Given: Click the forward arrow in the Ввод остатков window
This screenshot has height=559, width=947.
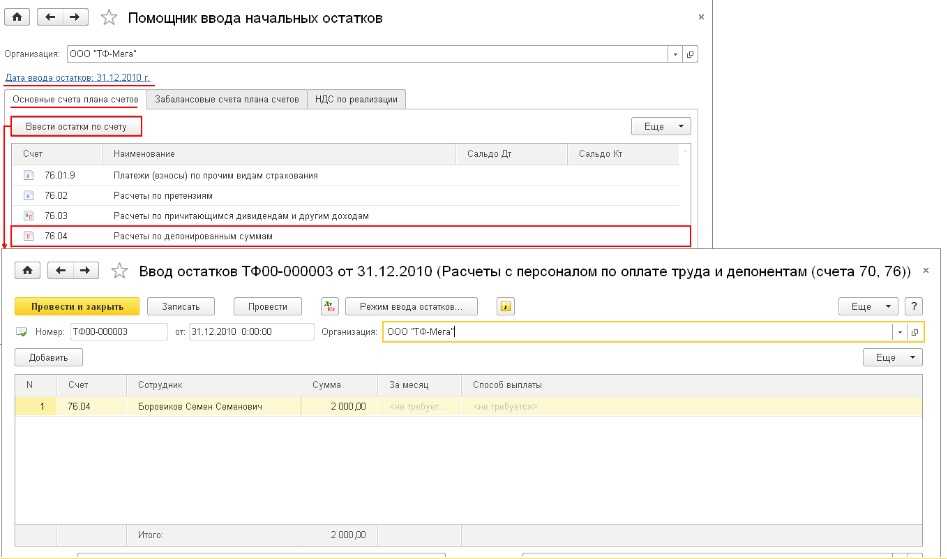Looking at the screenshot, I should (87, 270).
